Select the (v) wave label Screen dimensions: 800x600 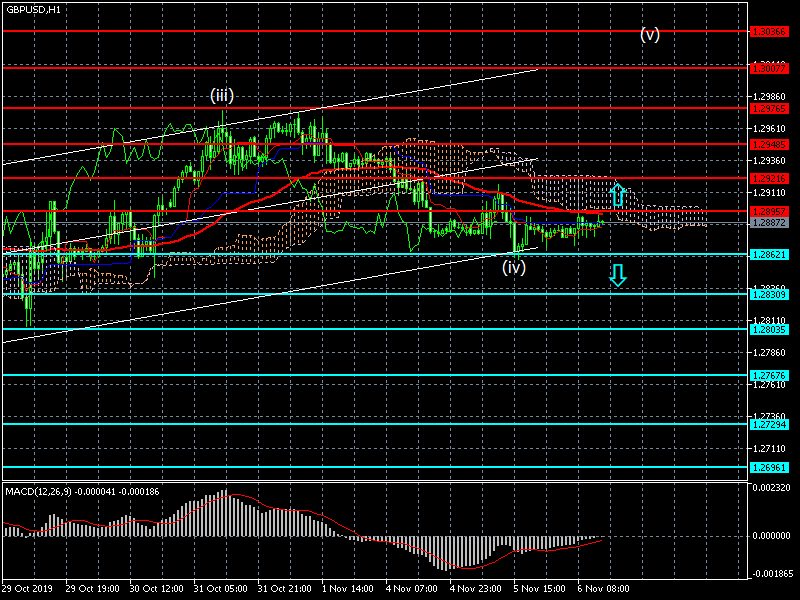point(650,34)
